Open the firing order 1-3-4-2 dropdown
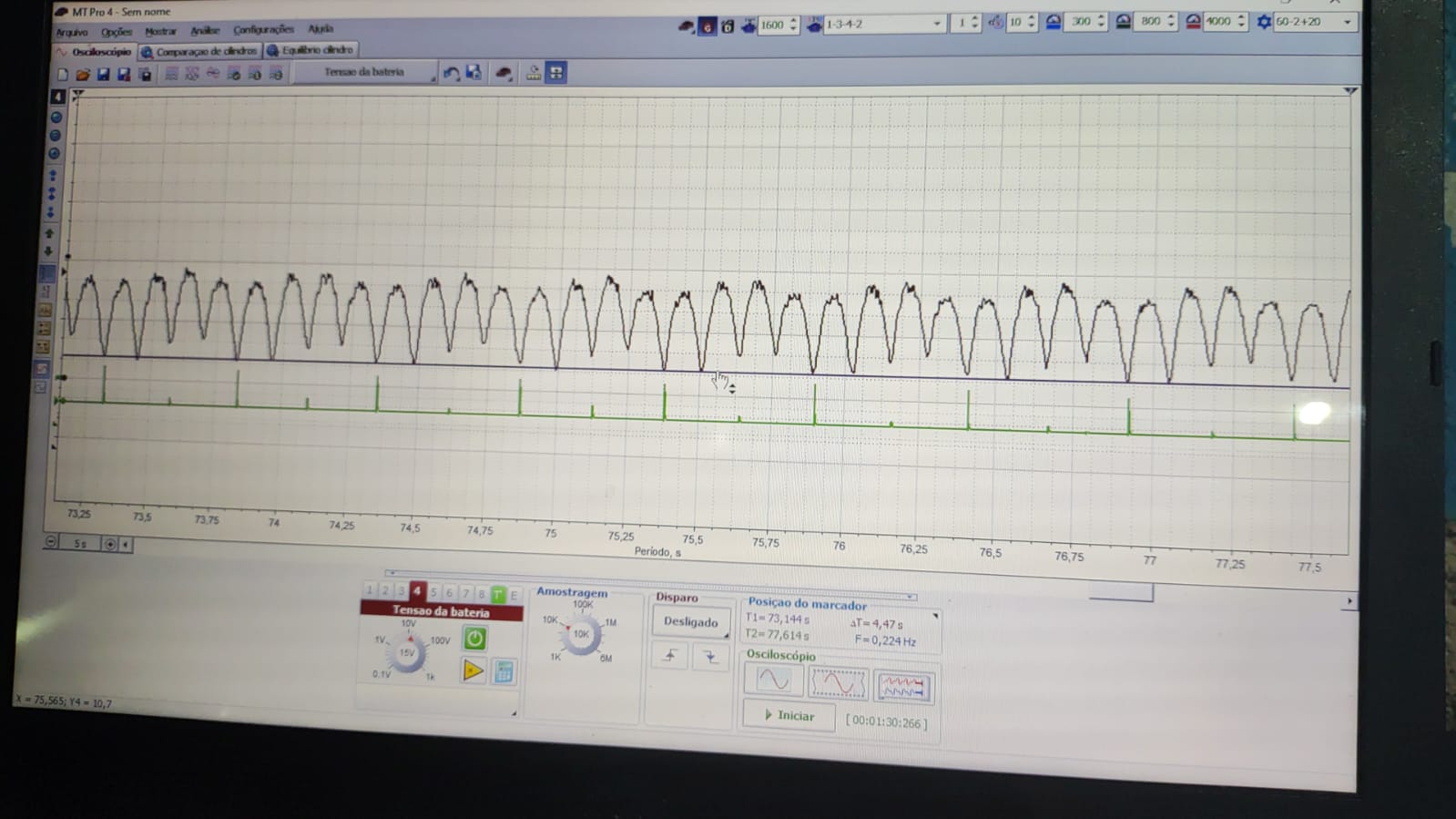The height and width of the screenshot is (819, 1456). coord(936,24)
